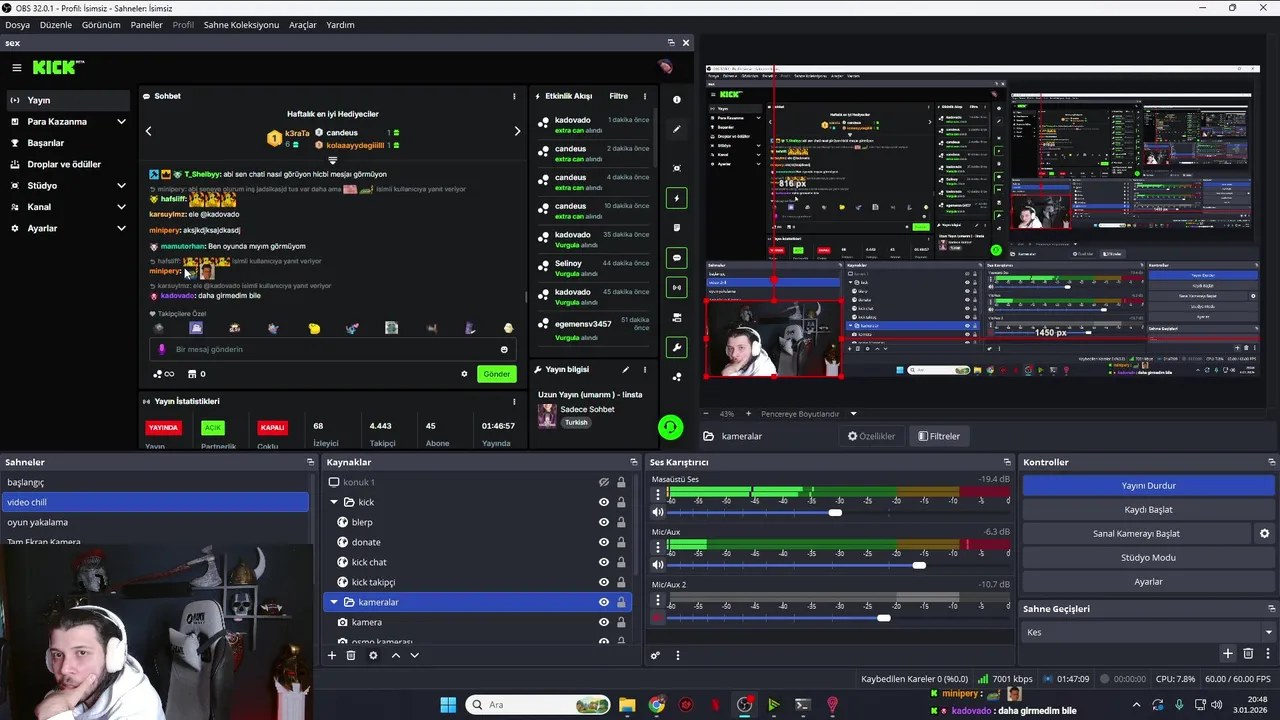Hide the kick chat source

click(604, 562)
